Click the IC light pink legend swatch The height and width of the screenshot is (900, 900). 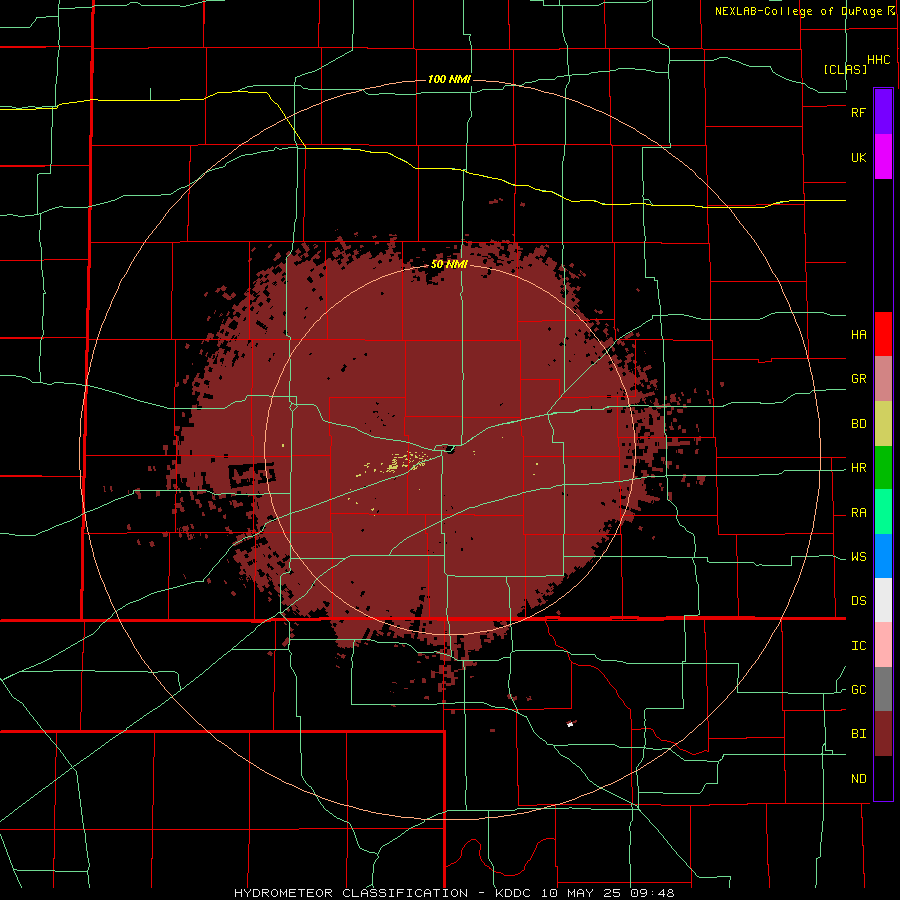coord(883,645)
